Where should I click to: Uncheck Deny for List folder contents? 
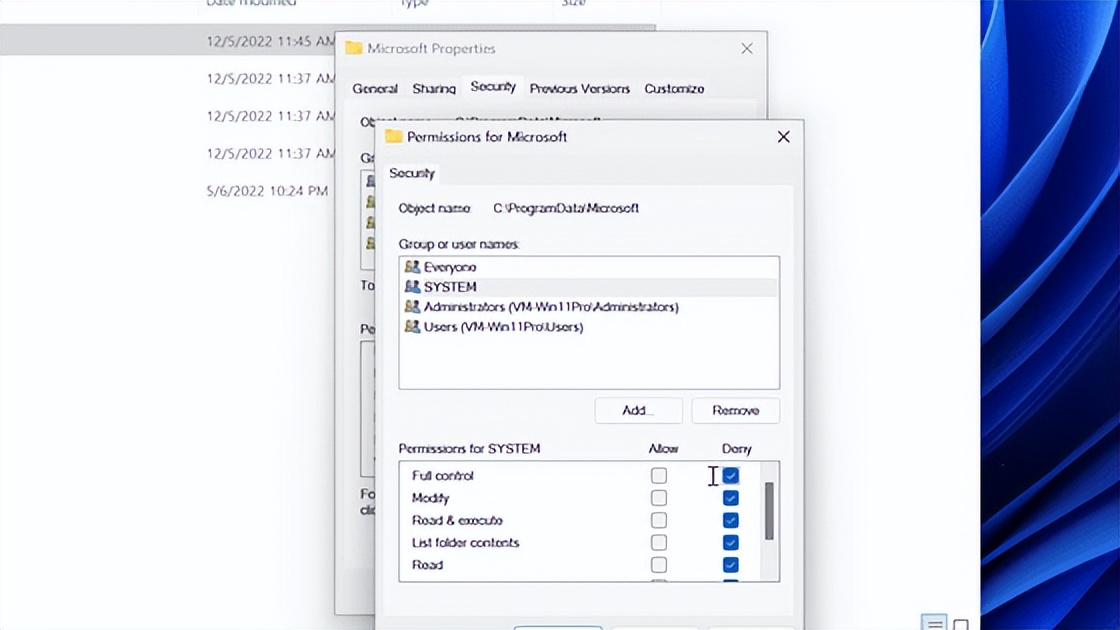pyautogui.click(x=730, y=542)
